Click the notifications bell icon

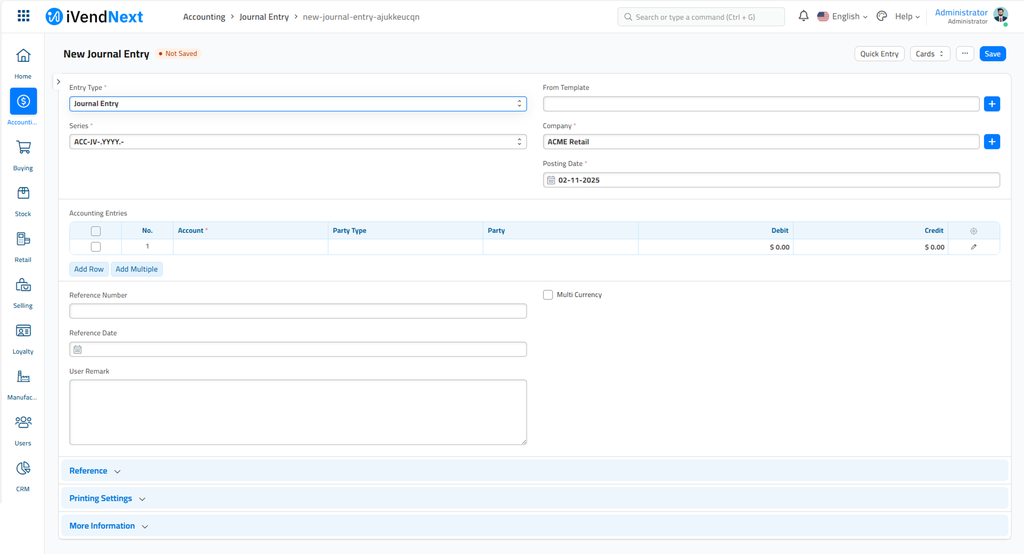[x=803, y=16]
